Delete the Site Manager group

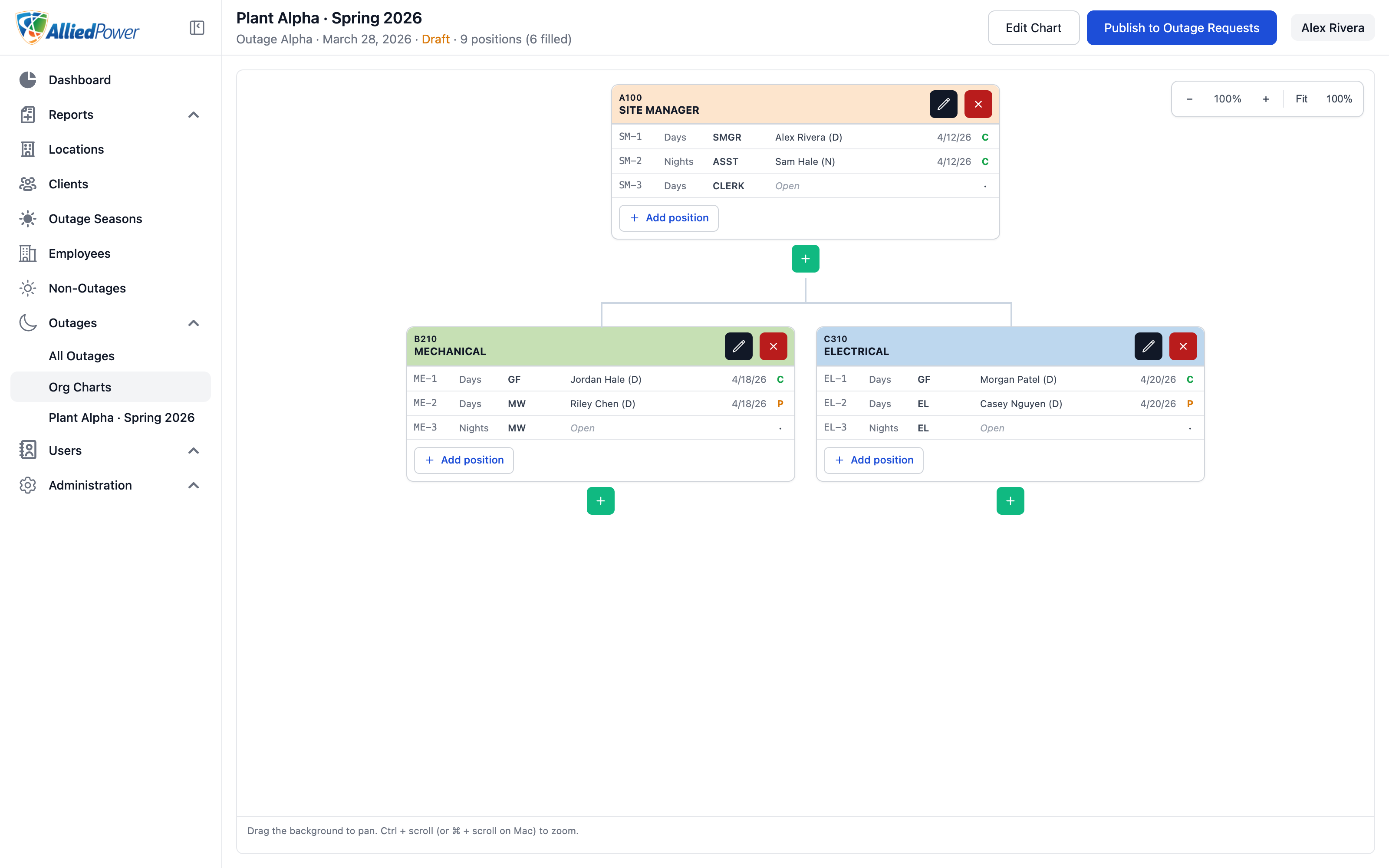pyautogui.click(x=978, y=104)
